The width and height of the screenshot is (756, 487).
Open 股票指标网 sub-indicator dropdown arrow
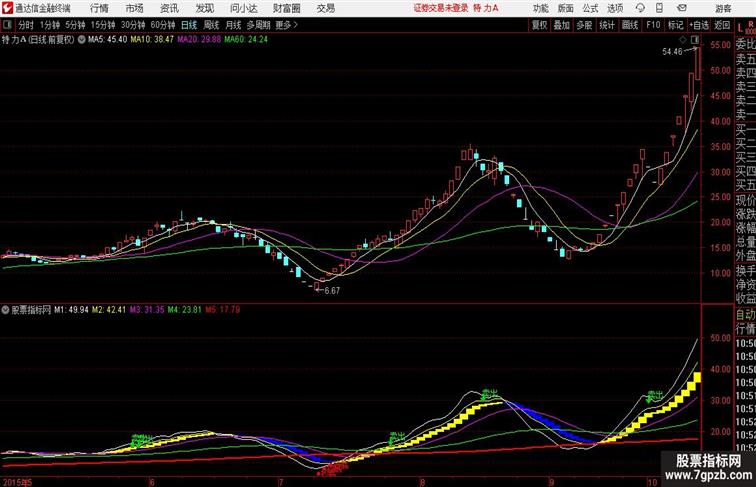click(x=5, y=310)
